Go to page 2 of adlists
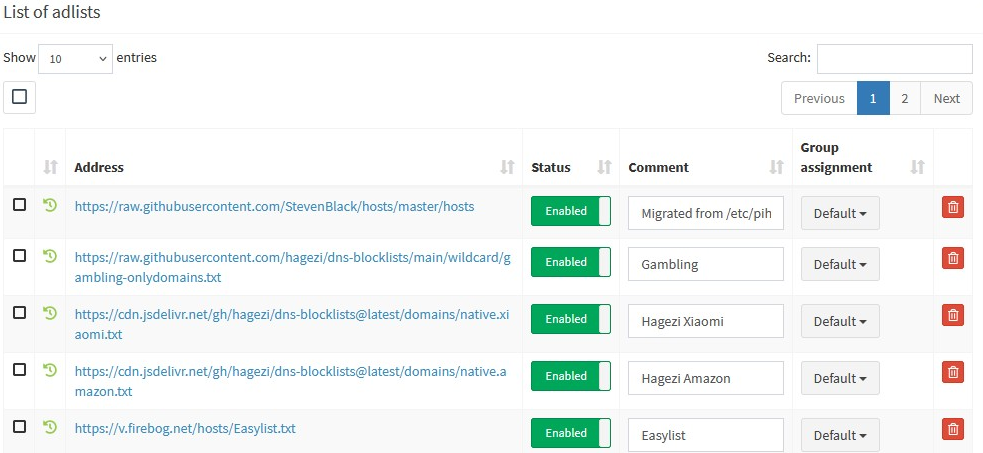 tap(905, 98)
